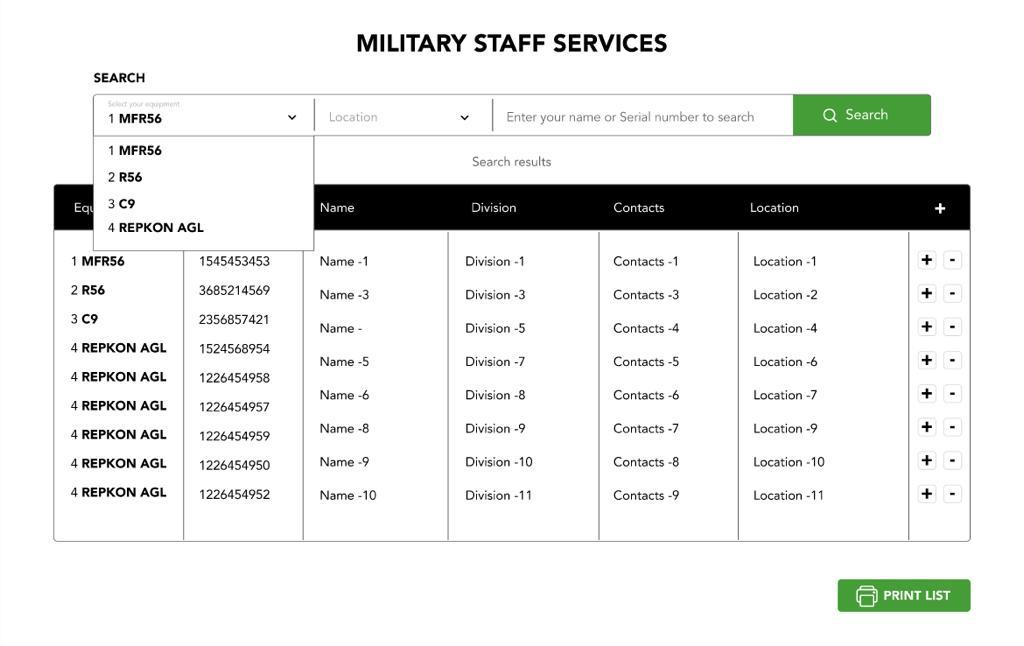Select serial number 1226454950
The height and width of the screenshot is (646, 1024).
234,465
